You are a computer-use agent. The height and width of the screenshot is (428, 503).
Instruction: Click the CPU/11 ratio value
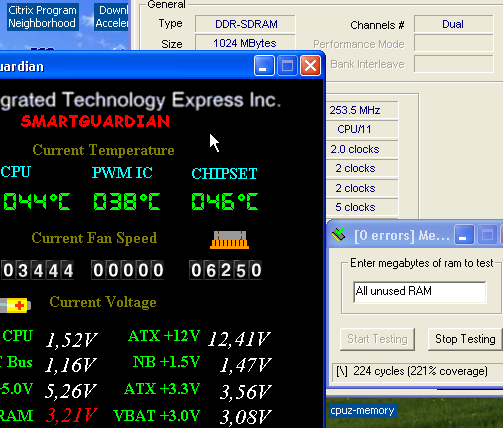pyautogui.click(x=362, y=129)
